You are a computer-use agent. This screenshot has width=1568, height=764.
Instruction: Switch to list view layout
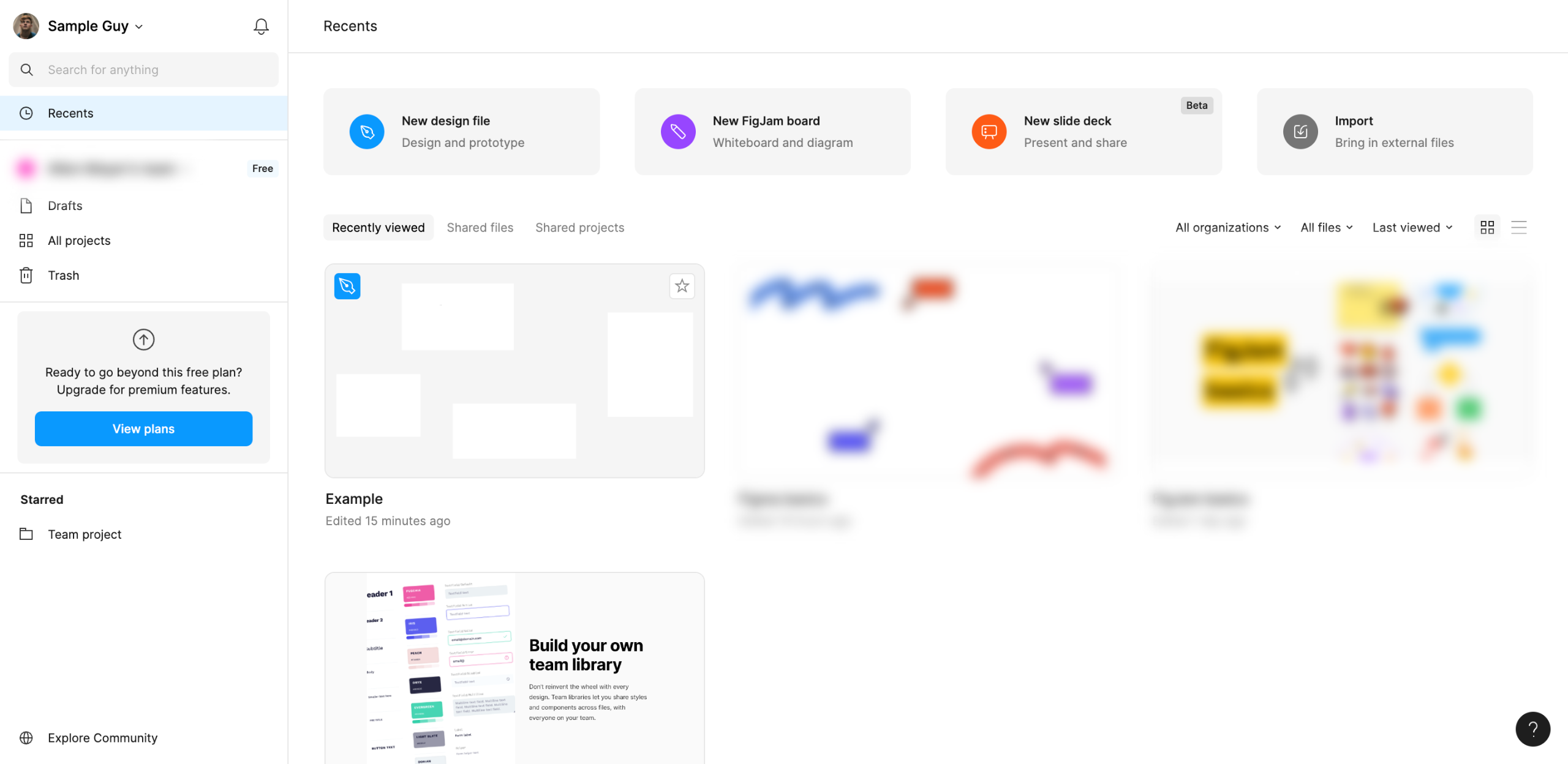(x=1518, y=228)
